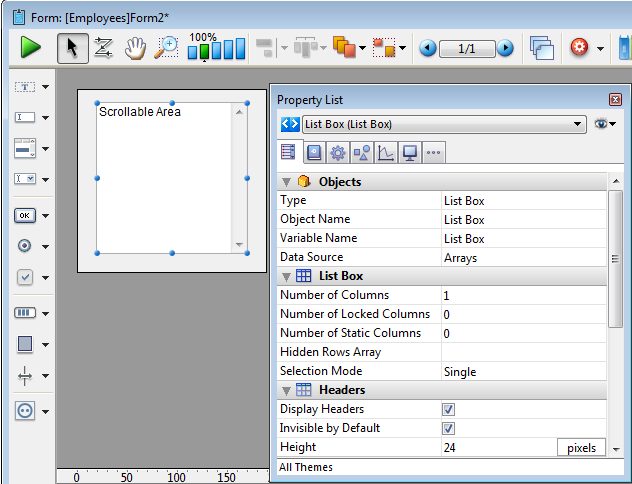The image size is (632, 484).
Task: Activate the hand pan tool
Action: pyautogui.click(x=135, y=47)
